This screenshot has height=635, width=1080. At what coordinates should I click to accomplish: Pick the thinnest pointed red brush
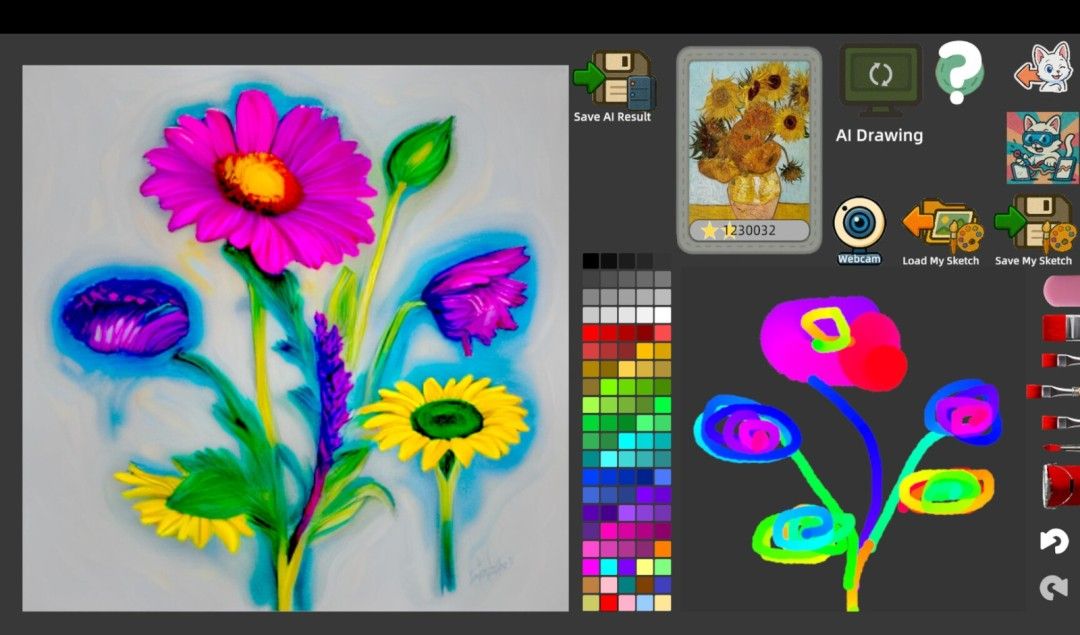[x=1060, y=447]
